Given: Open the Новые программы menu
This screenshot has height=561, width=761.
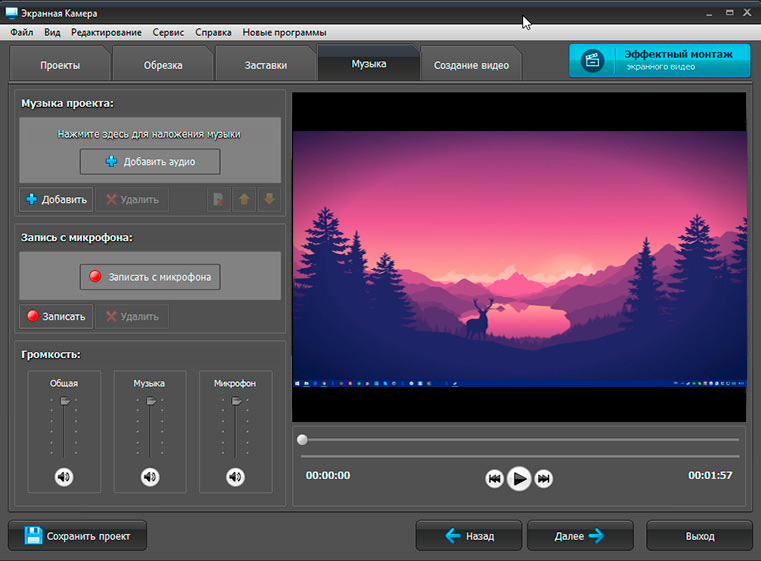Looking at the screenshot, I should point(284,33).
